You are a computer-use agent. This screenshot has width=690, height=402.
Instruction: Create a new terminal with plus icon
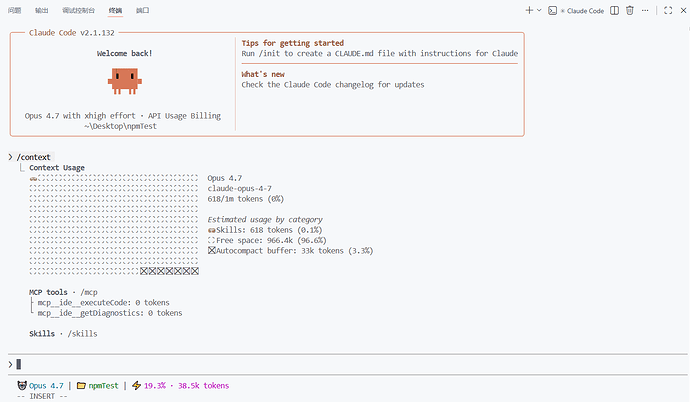tap(529, 11)
